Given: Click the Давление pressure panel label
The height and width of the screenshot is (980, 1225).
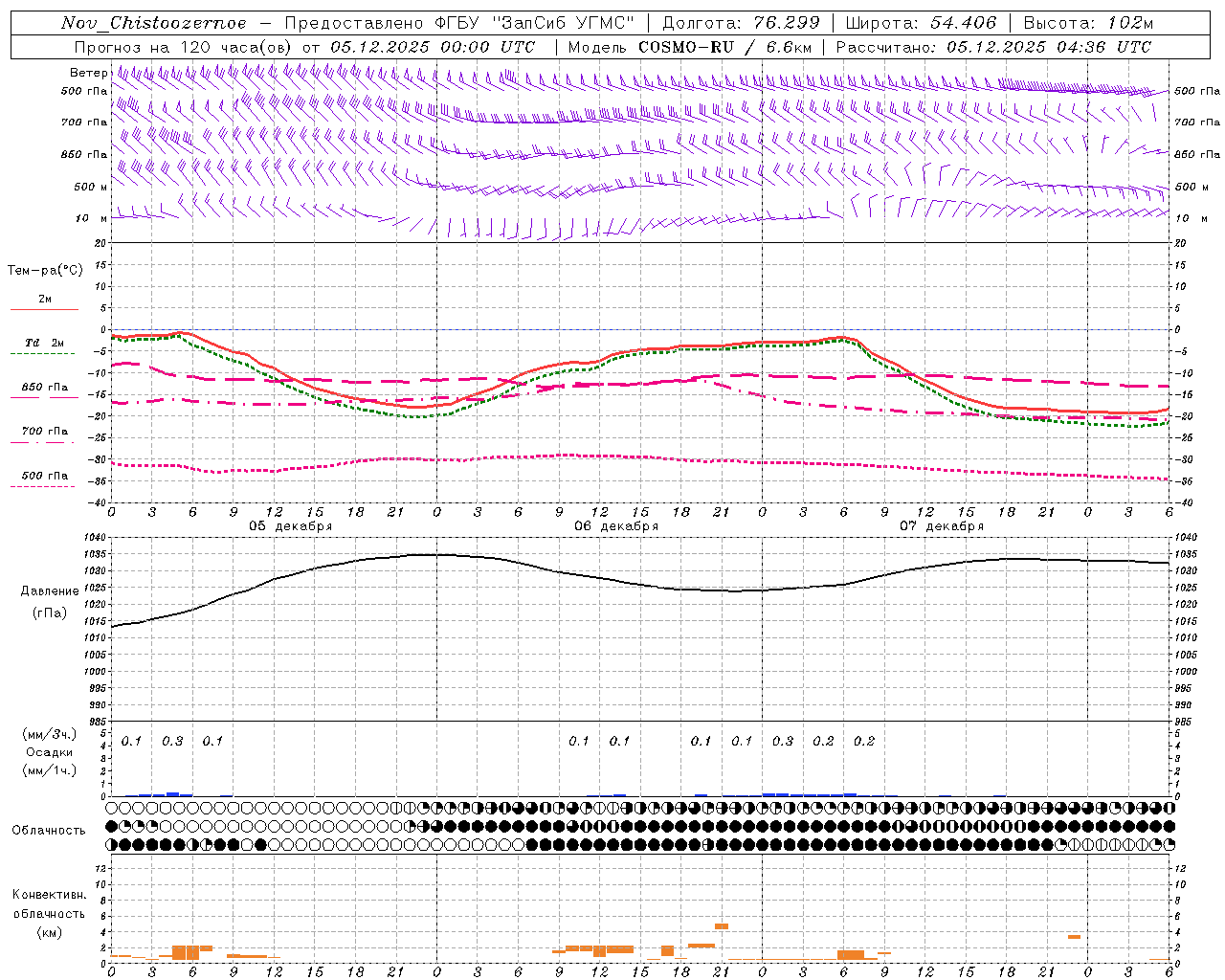Looking at the screenshot, I should (50, 591).
